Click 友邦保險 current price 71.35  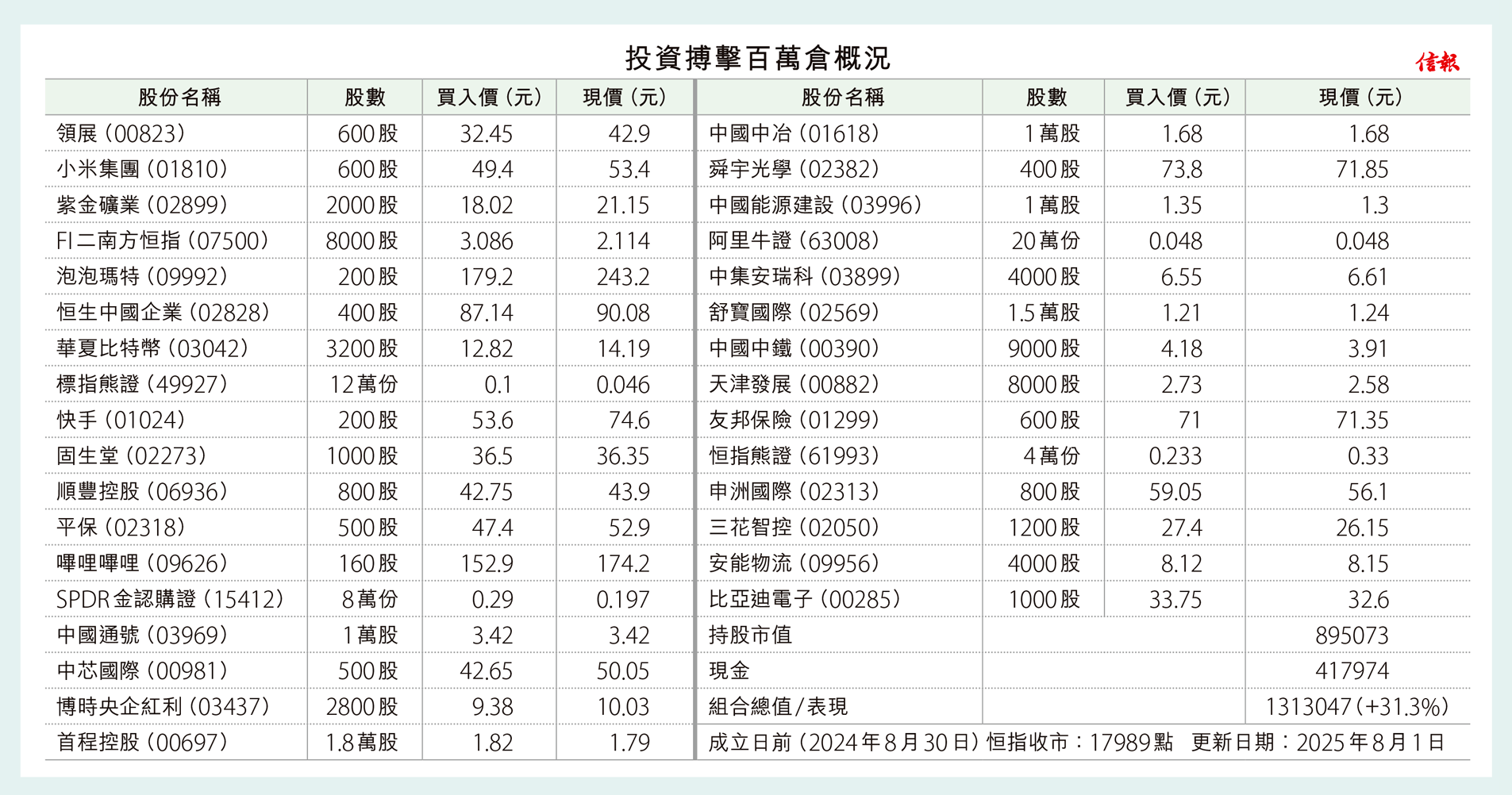[x=1362, y=420]
